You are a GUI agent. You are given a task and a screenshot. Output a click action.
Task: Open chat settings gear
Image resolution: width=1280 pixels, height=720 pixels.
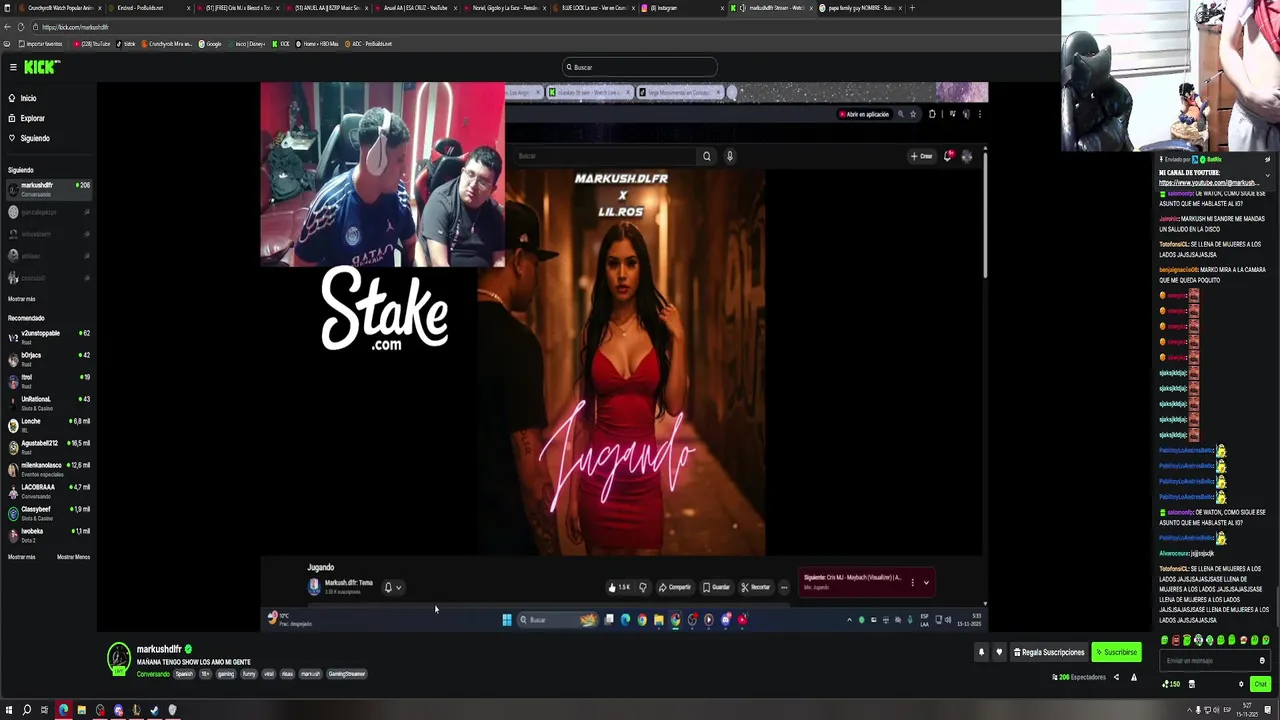(x=1241, y=684)
